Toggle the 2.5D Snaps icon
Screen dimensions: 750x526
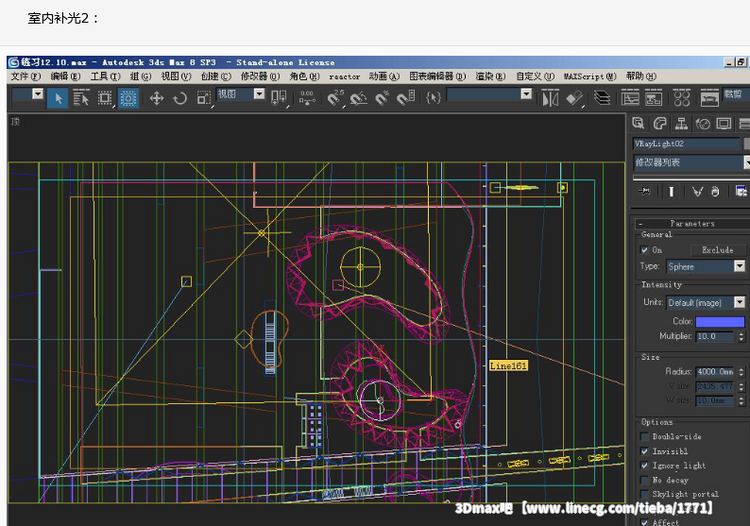point(335,99)
